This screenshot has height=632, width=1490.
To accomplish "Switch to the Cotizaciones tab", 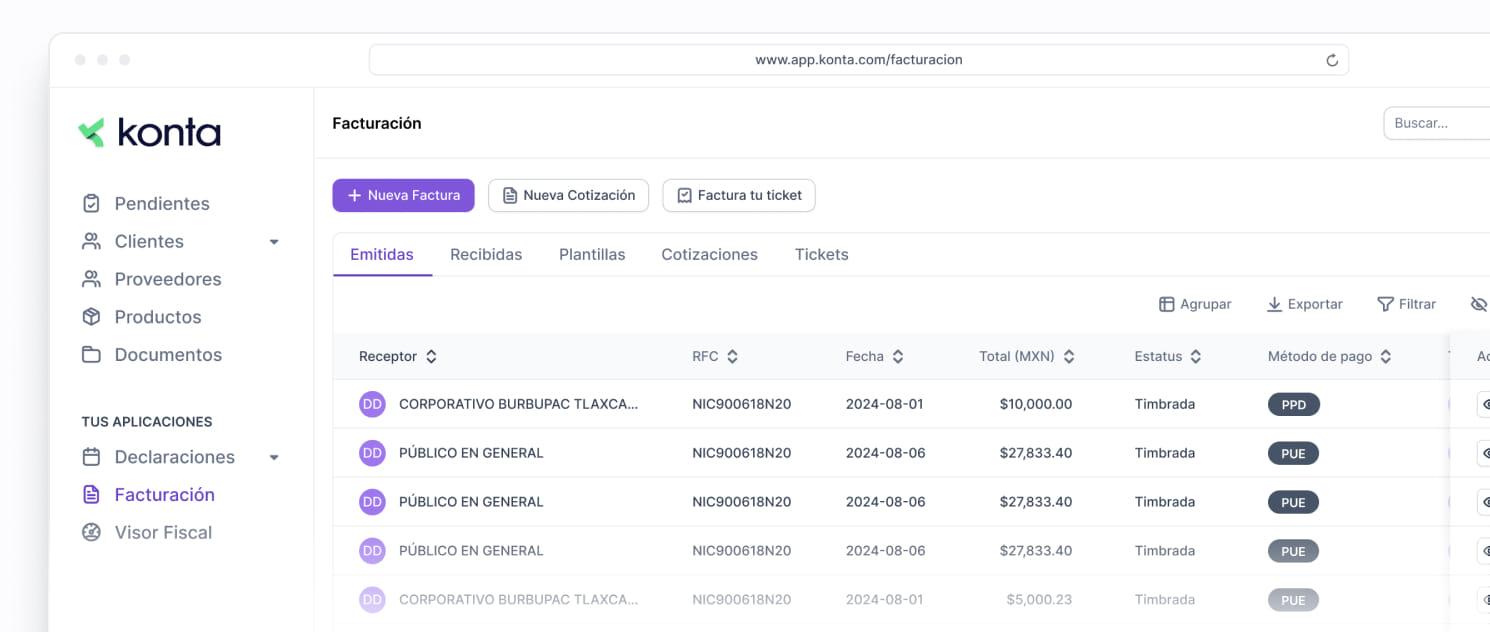I will coord(709,254).
